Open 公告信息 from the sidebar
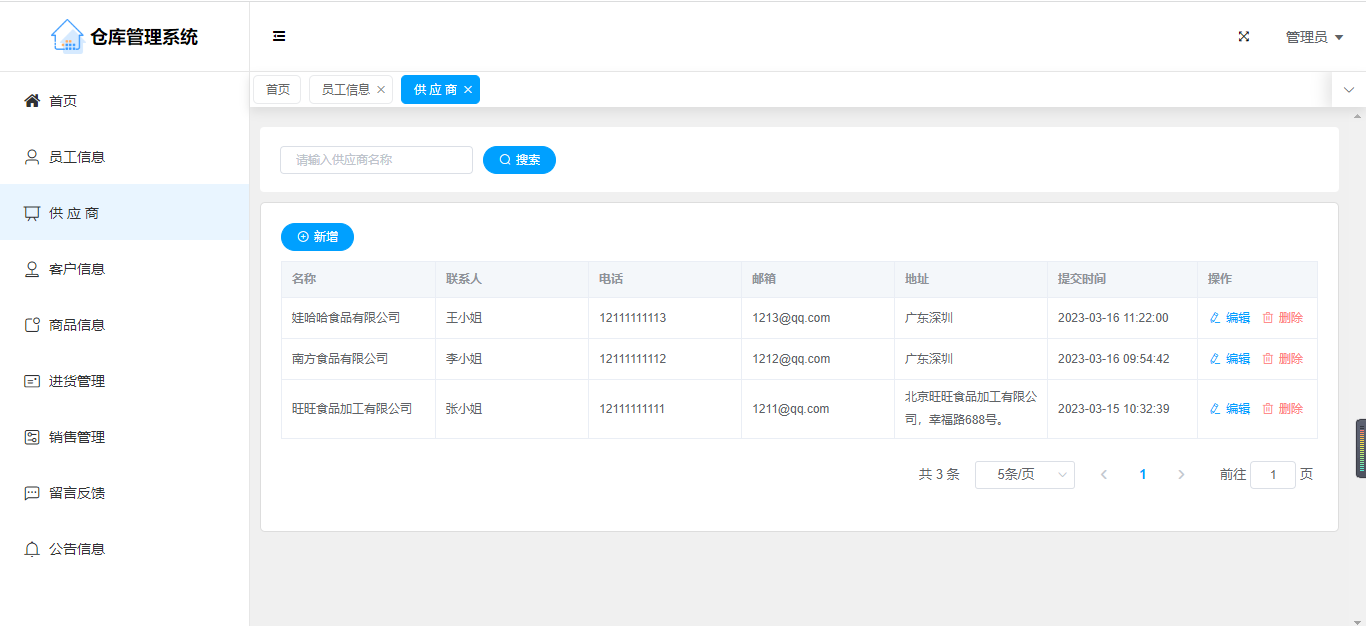Screen dimensions: 1366x626 76,549
